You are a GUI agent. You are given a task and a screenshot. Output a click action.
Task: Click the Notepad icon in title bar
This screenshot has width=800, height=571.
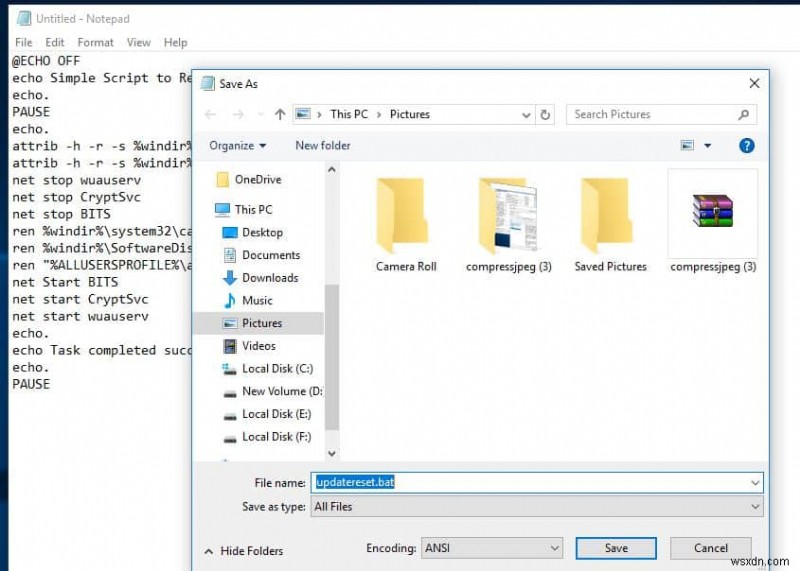pyautogui.click(x=23, y=19)
